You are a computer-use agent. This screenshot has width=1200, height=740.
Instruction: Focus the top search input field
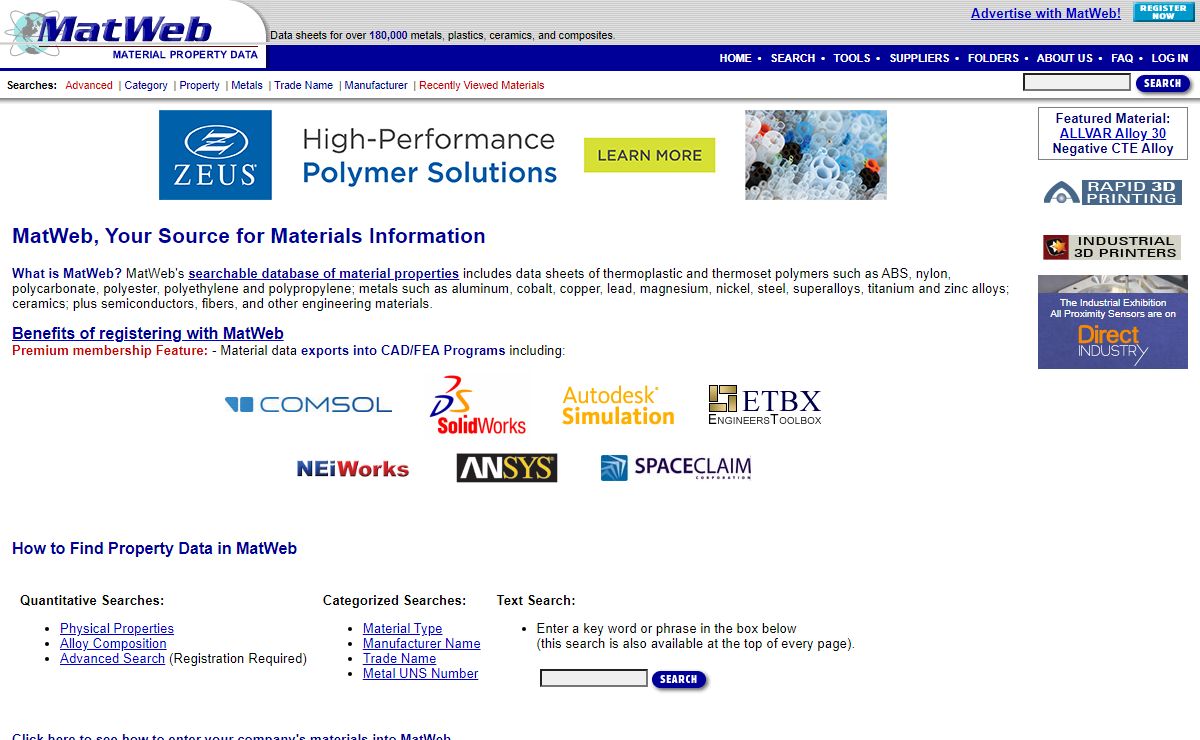tap(1077, 82)
